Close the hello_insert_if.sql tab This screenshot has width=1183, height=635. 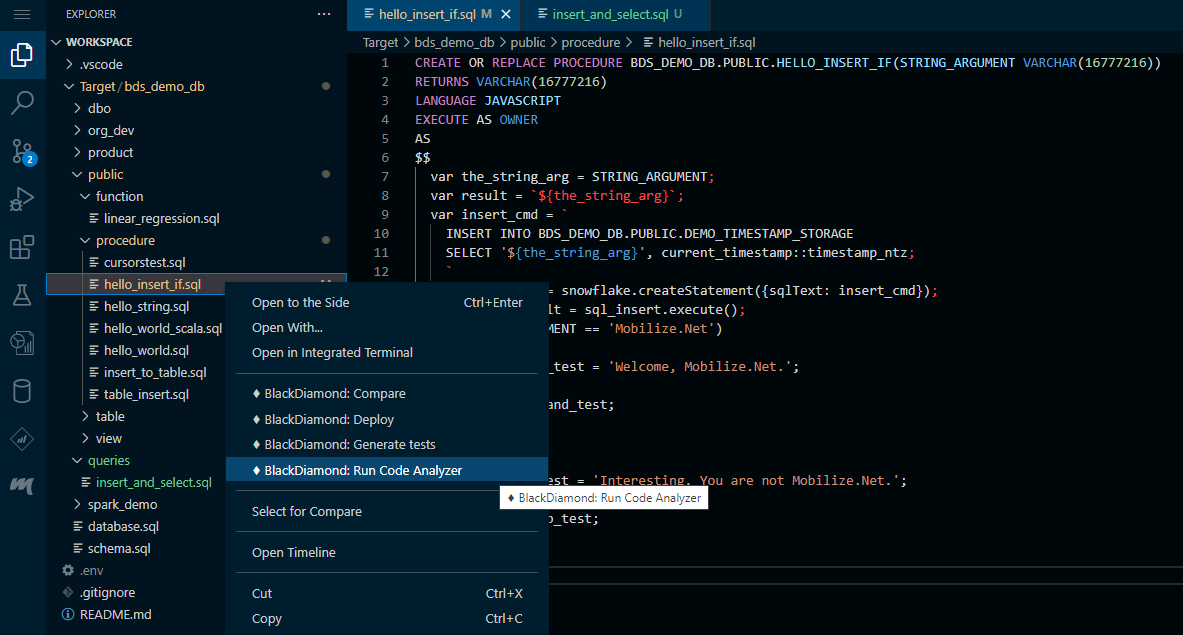click(x=506, y=14)
